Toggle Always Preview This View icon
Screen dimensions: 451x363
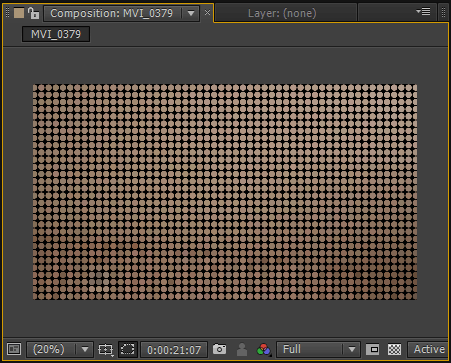14,349
